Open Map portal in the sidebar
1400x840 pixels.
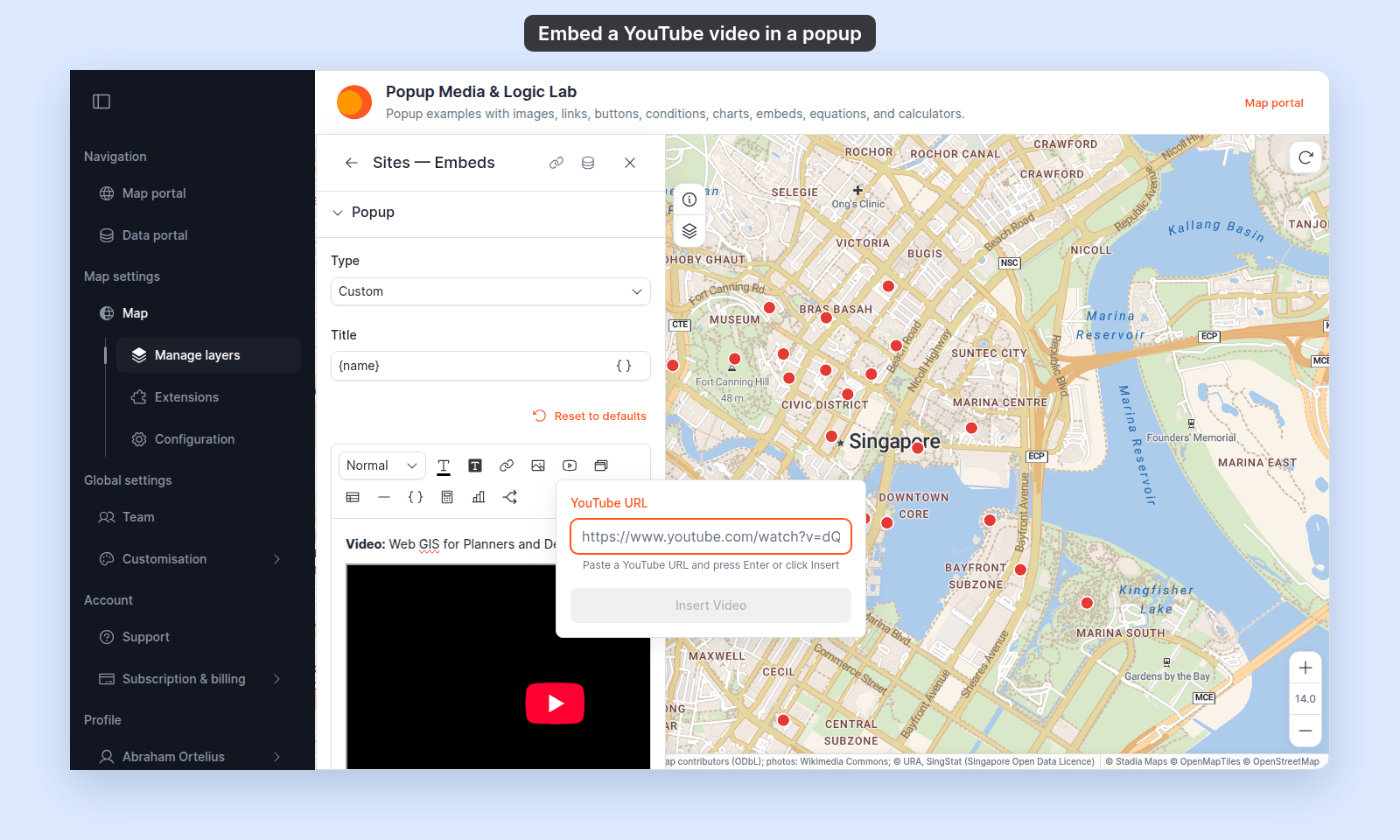154,193
